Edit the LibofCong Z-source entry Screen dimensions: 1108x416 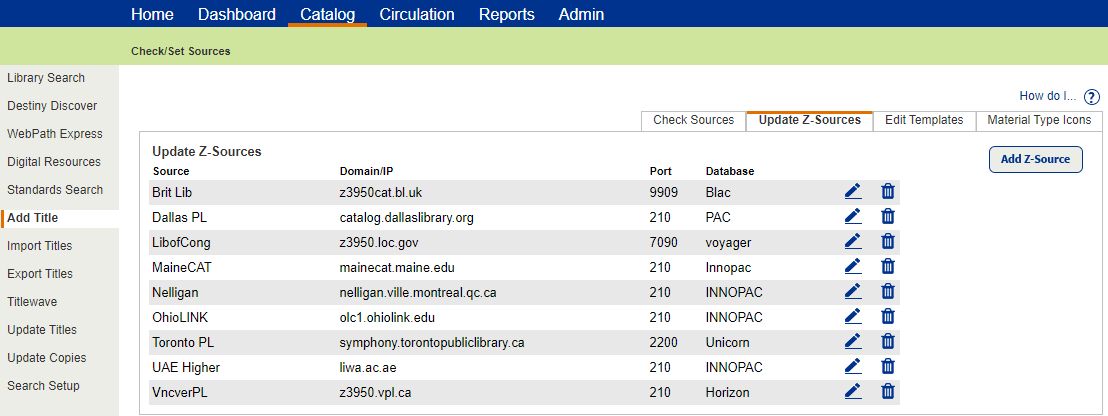click(x=852, y=241)
